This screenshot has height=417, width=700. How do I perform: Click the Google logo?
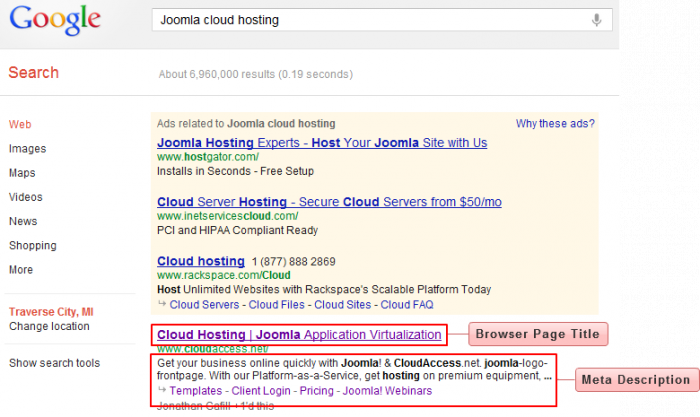tap(55, 21)
